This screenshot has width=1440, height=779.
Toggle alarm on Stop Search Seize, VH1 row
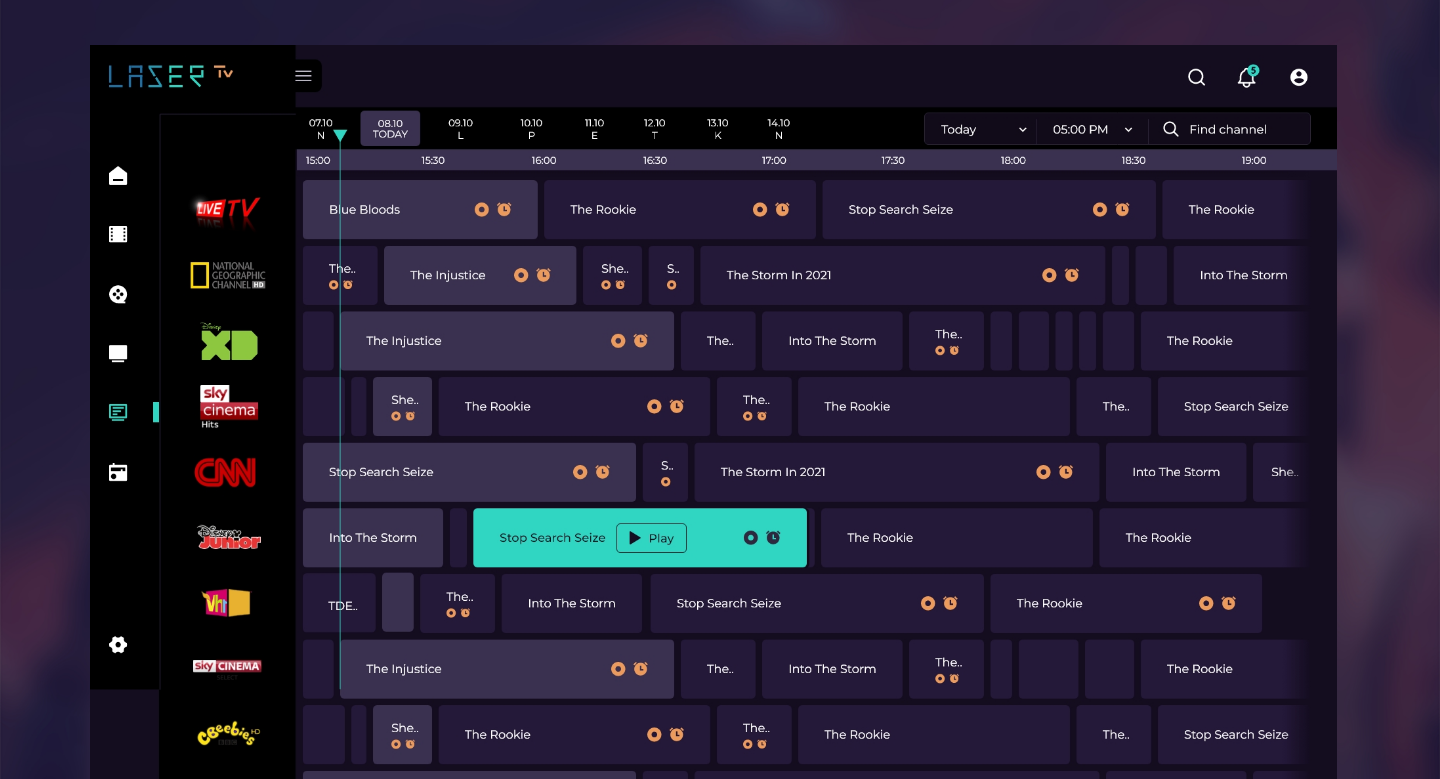951,603
